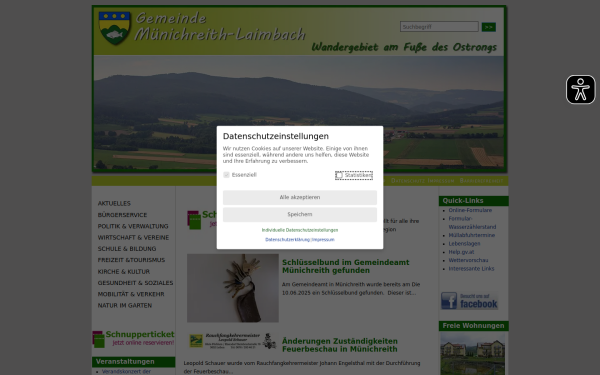
Task: Click the Gemeinde Münichreith-Laimbach title
Action: [220, 26]
